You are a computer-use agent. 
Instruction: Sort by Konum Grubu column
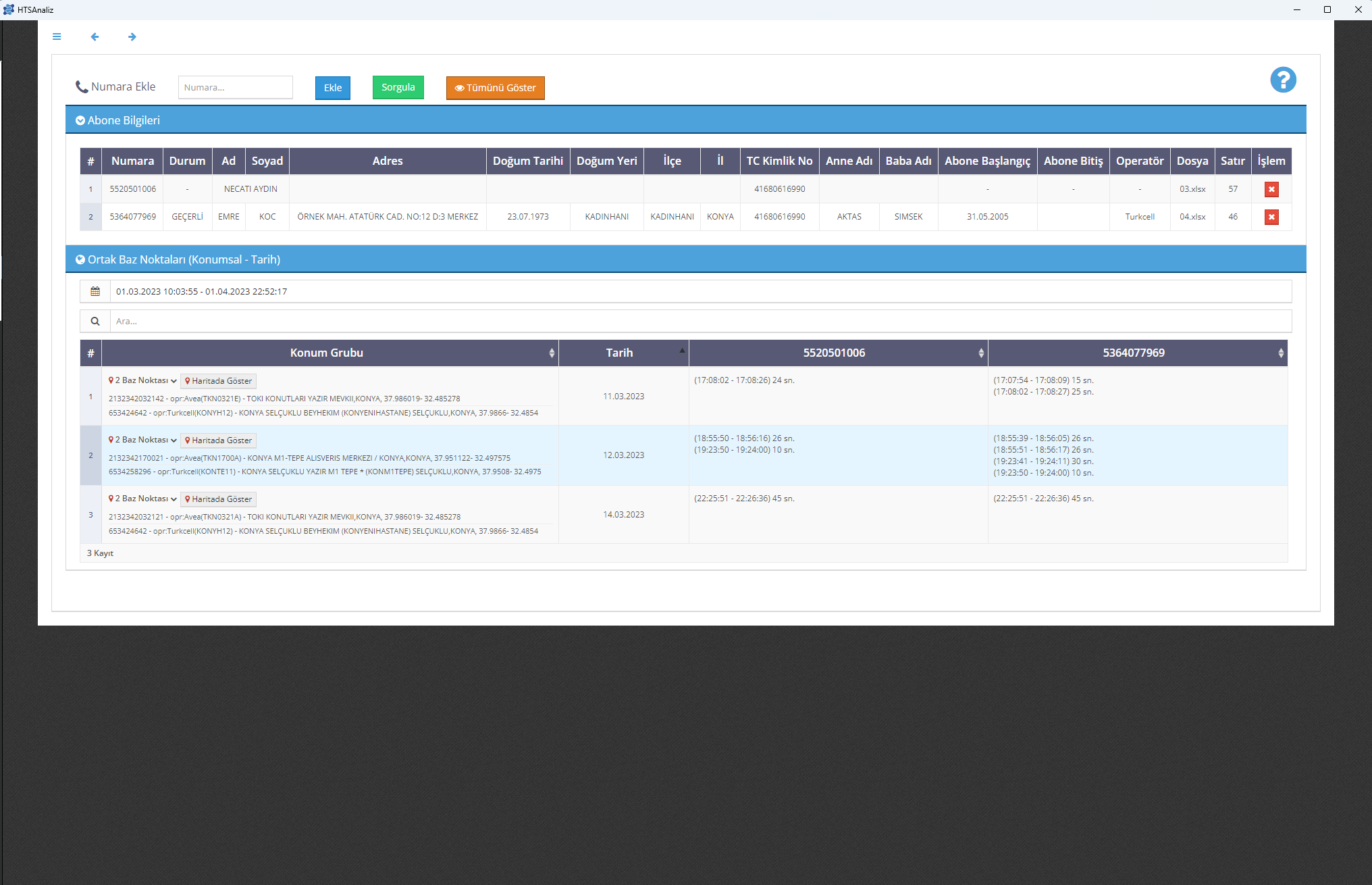coord(329,353)
